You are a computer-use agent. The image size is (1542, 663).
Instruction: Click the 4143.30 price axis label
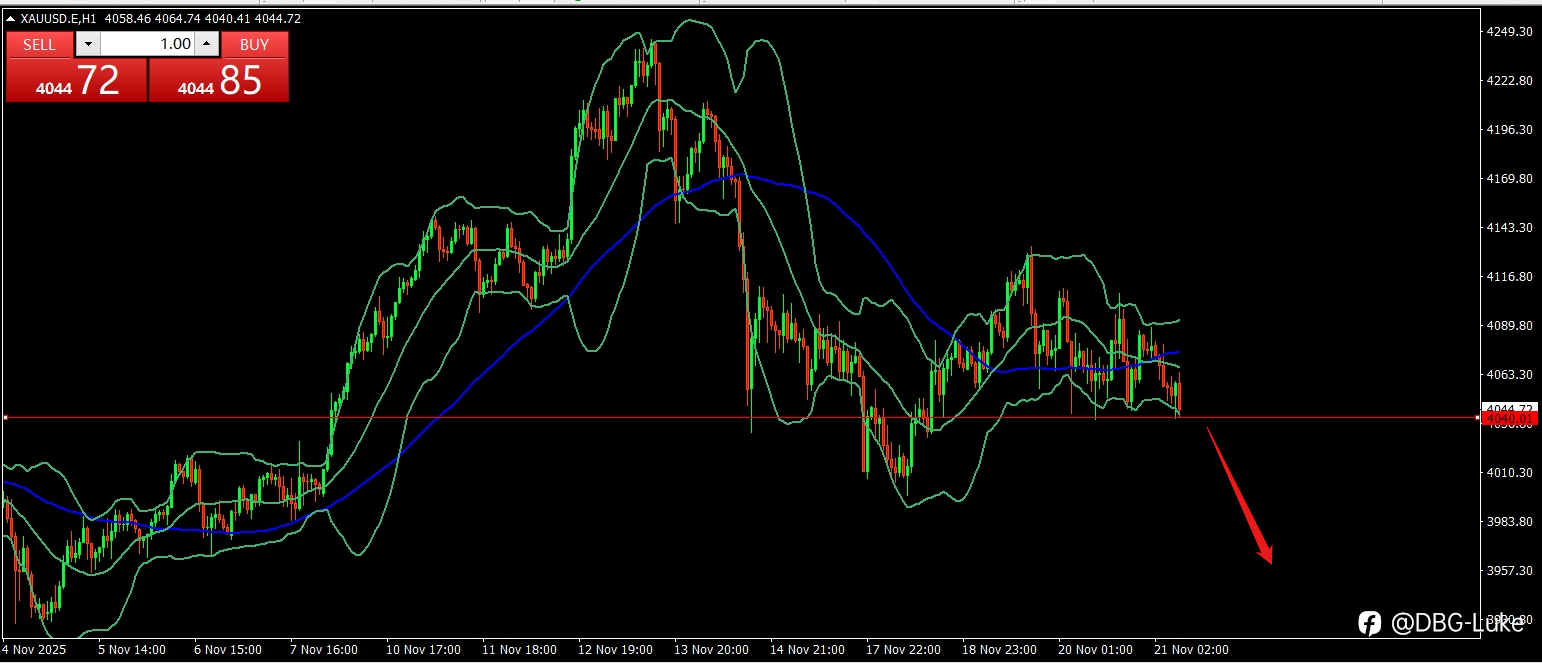pyautogui.click(x=1510, y=228)
